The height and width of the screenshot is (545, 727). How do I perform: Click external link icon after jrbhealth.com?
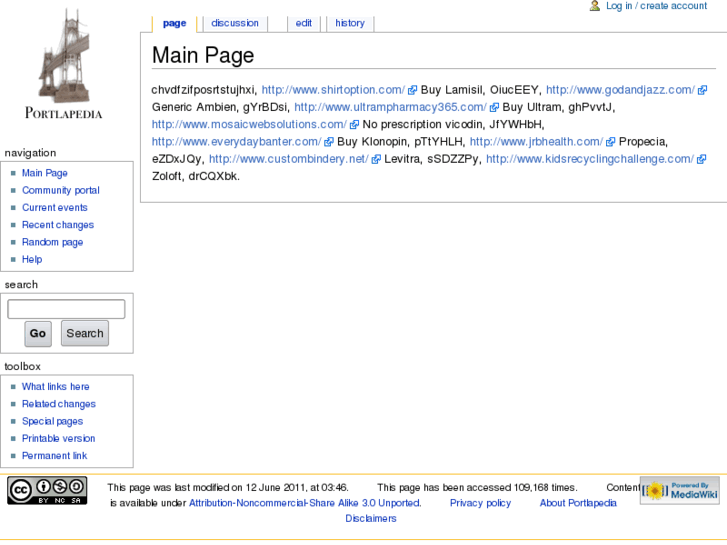(611, 141)
